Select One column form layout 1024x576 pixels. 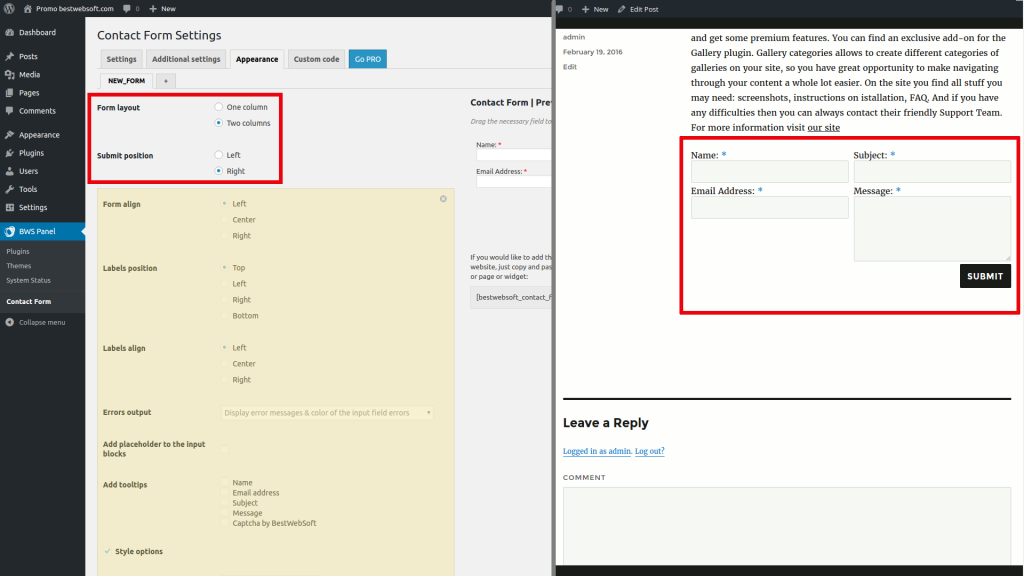[x=219, y=107]
